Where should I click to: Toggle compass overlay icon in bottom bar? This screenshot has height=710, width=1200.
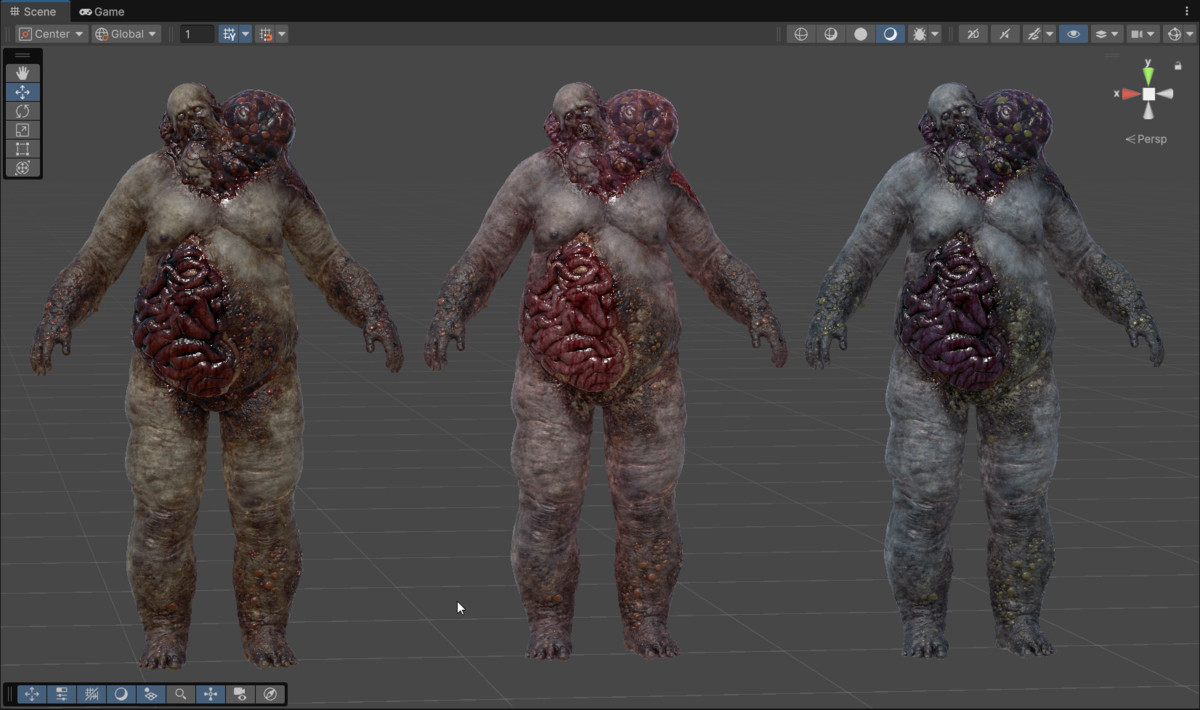[270, 694]
